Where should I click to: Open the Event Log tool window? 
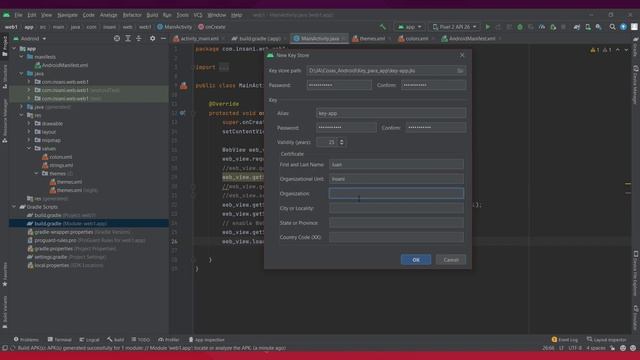(565, 340)
